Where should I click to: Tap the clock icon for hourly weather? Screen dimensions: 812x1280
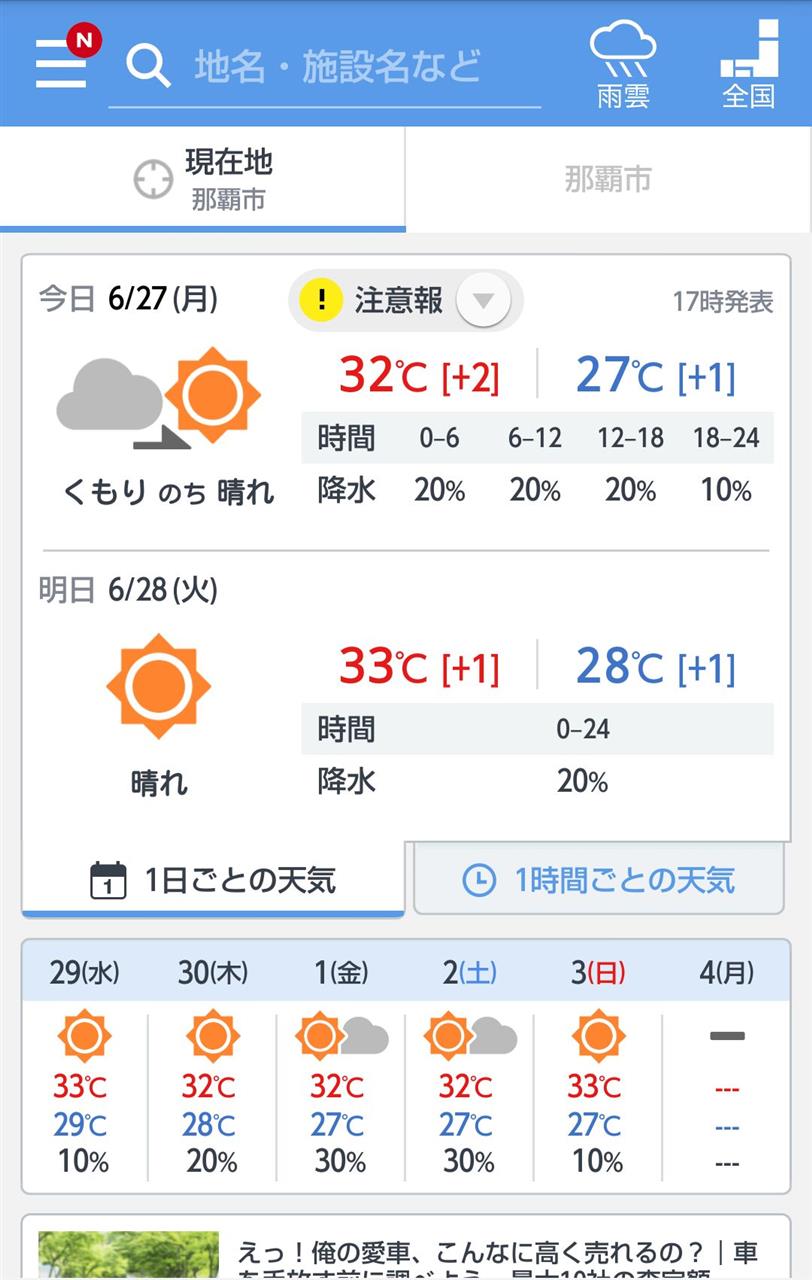(x=479, y=880)
